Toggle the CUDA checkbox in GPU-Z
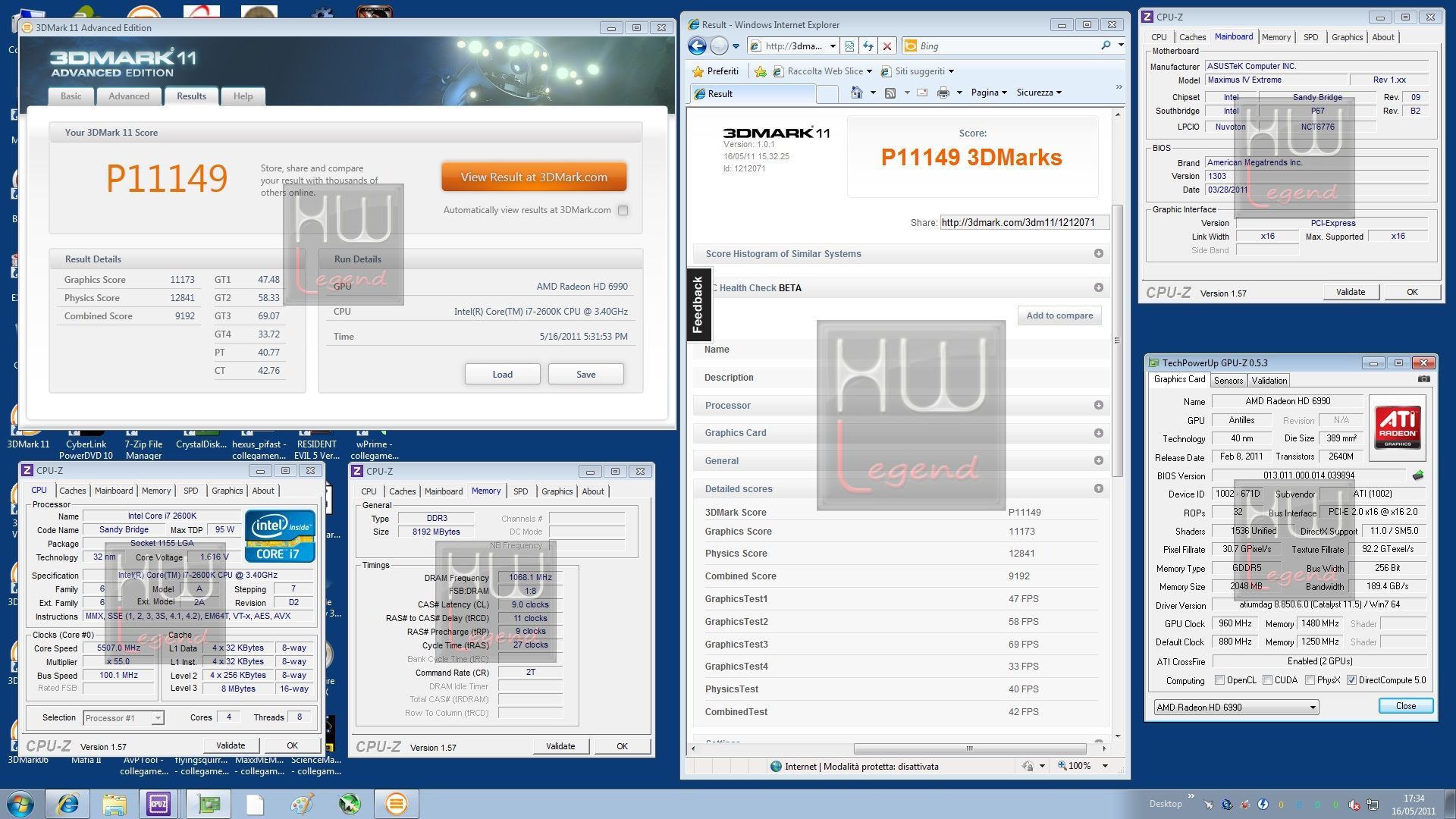 pyautogui.click(x=1267, y=680)
